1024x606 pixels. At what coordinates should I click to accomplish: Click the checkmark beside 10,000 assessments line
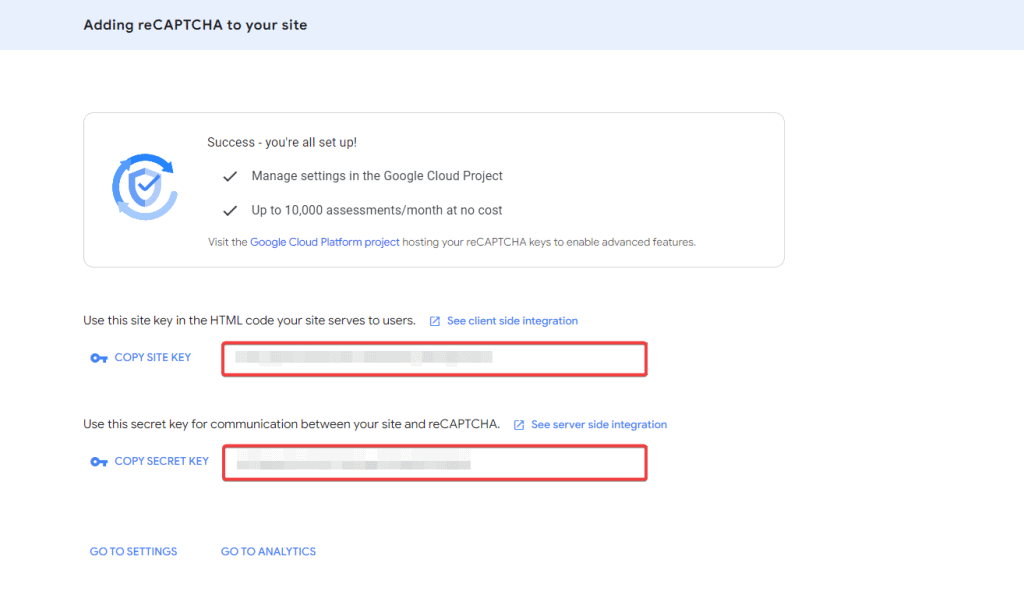(x=230, y=210)
